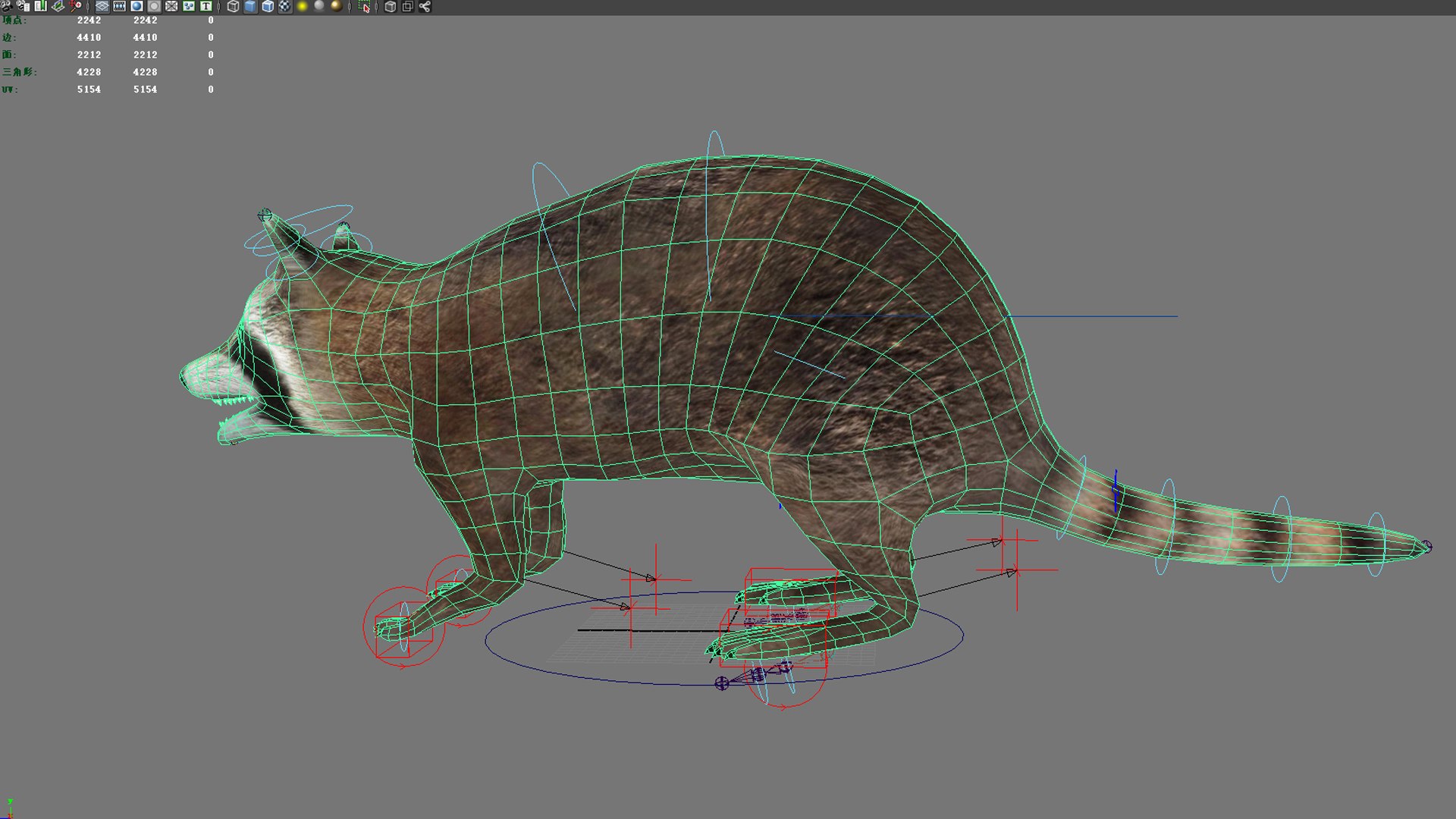Click the Select Camera icon
Viewport: 1456px width, 819px height.
pos(7,6)
